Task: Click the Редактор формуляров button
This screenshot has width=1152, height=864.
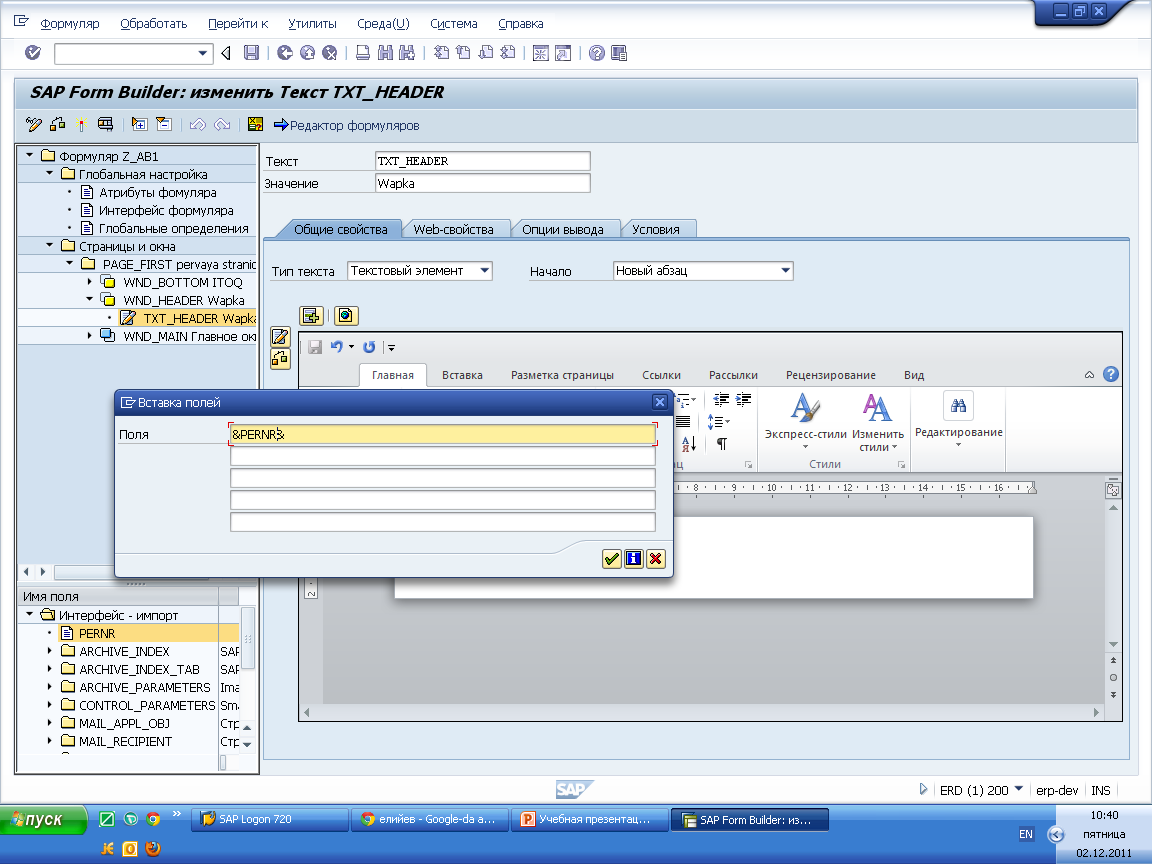Action: coord(347,125)
